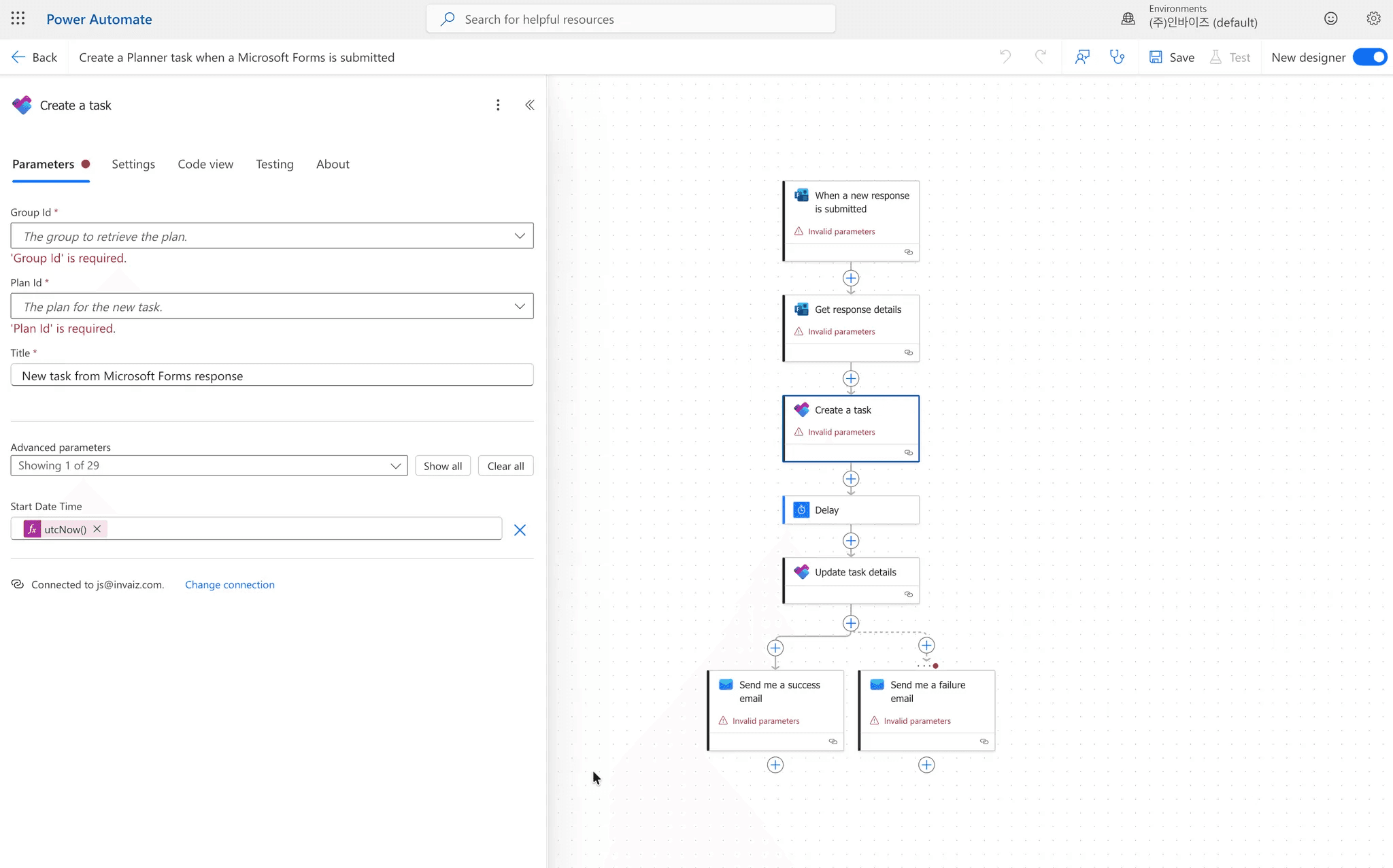Screen dimensions: 1393x868
Task: Click the search magnifier icon
Action: pos(447,19)
